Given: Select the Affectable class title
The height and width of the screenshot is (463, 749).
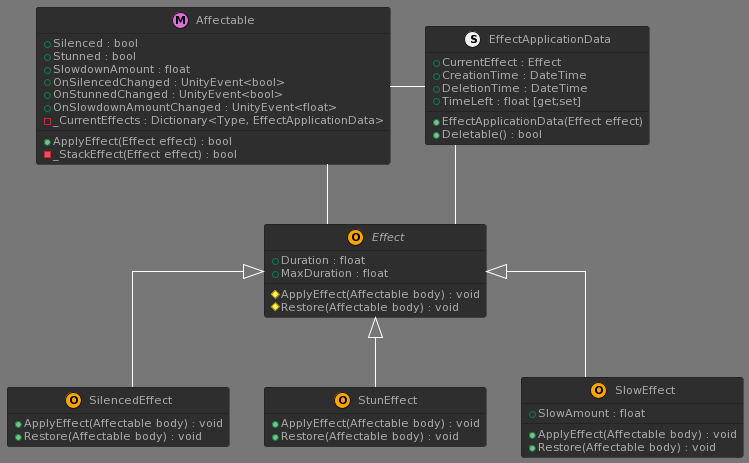Looking at the screenshot, I should coord(225,21).
